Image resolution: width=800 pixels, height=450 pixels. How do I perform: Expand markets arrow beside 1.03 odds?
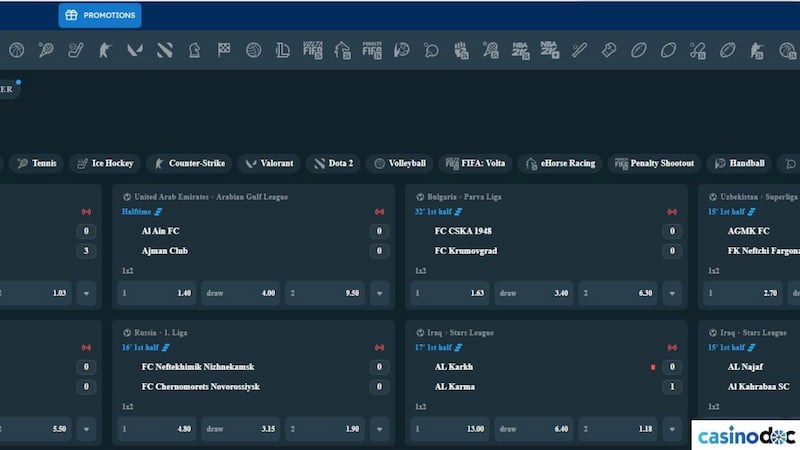point(86,293)
